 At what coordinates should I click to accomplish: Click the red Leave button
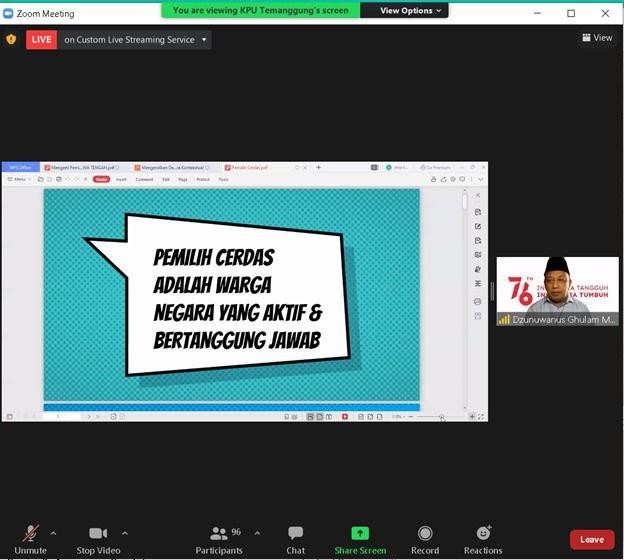point(591,539)
